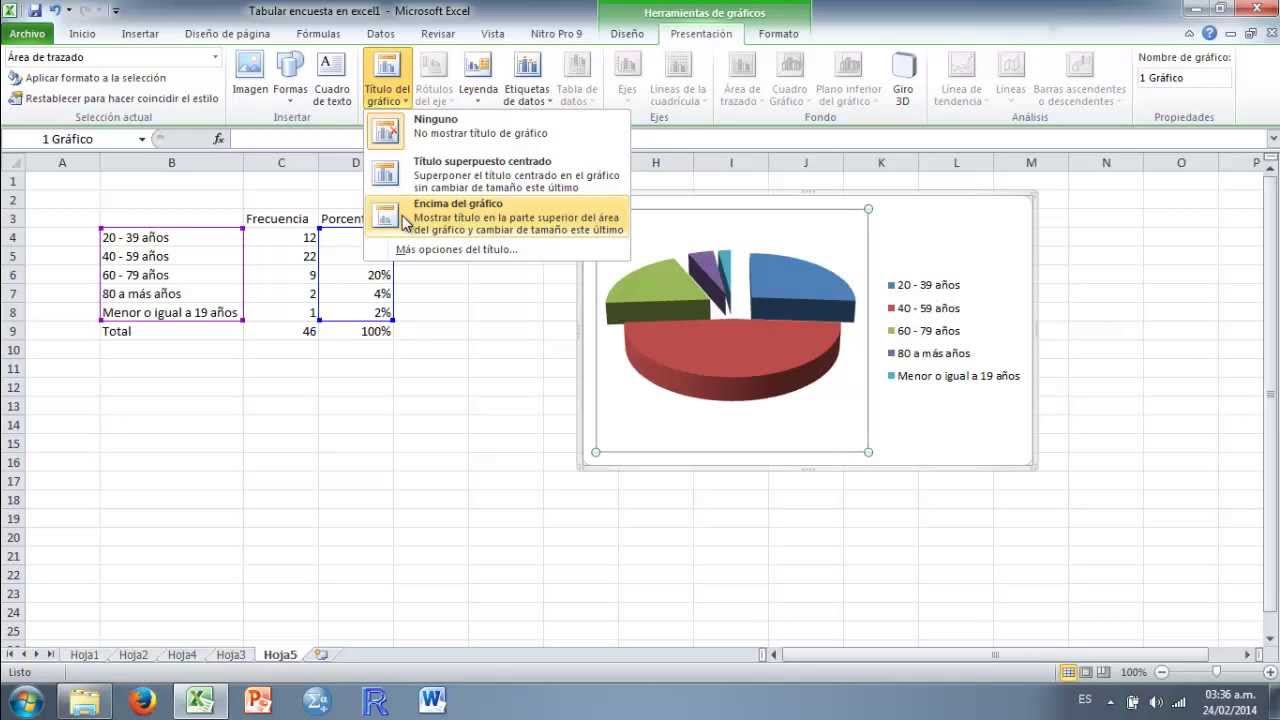Open Plano inferior del gráfico options
This screenshot has height=720, width=1280.
click(x=848, y=78)
